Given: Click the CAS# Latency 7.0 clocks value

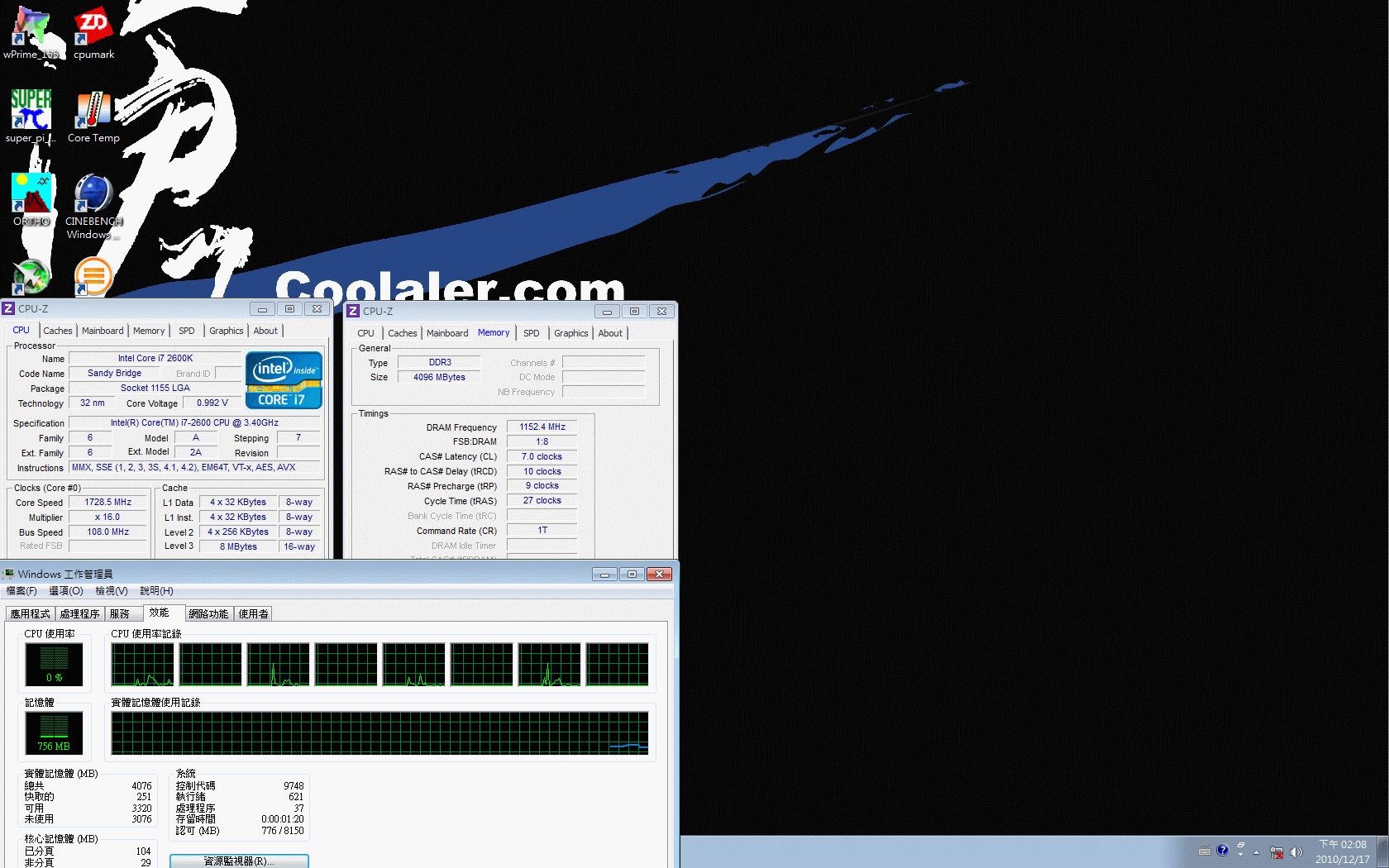Looking at the screenshot, I should coord(542,456).
